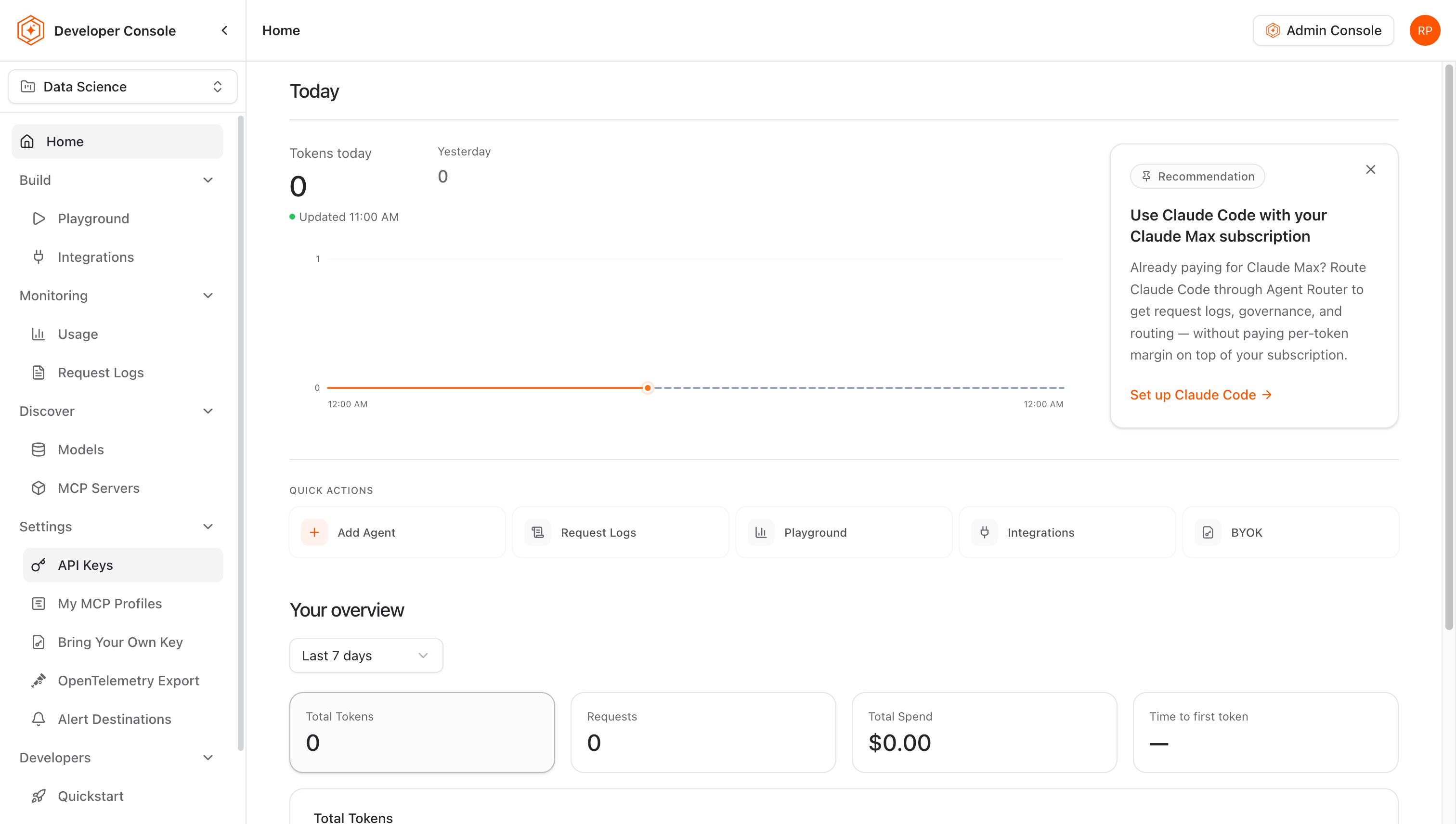Viewport: 1456px width, 824px height.
Task: Collapse the Discover section
Action: [x=208, y=411]
